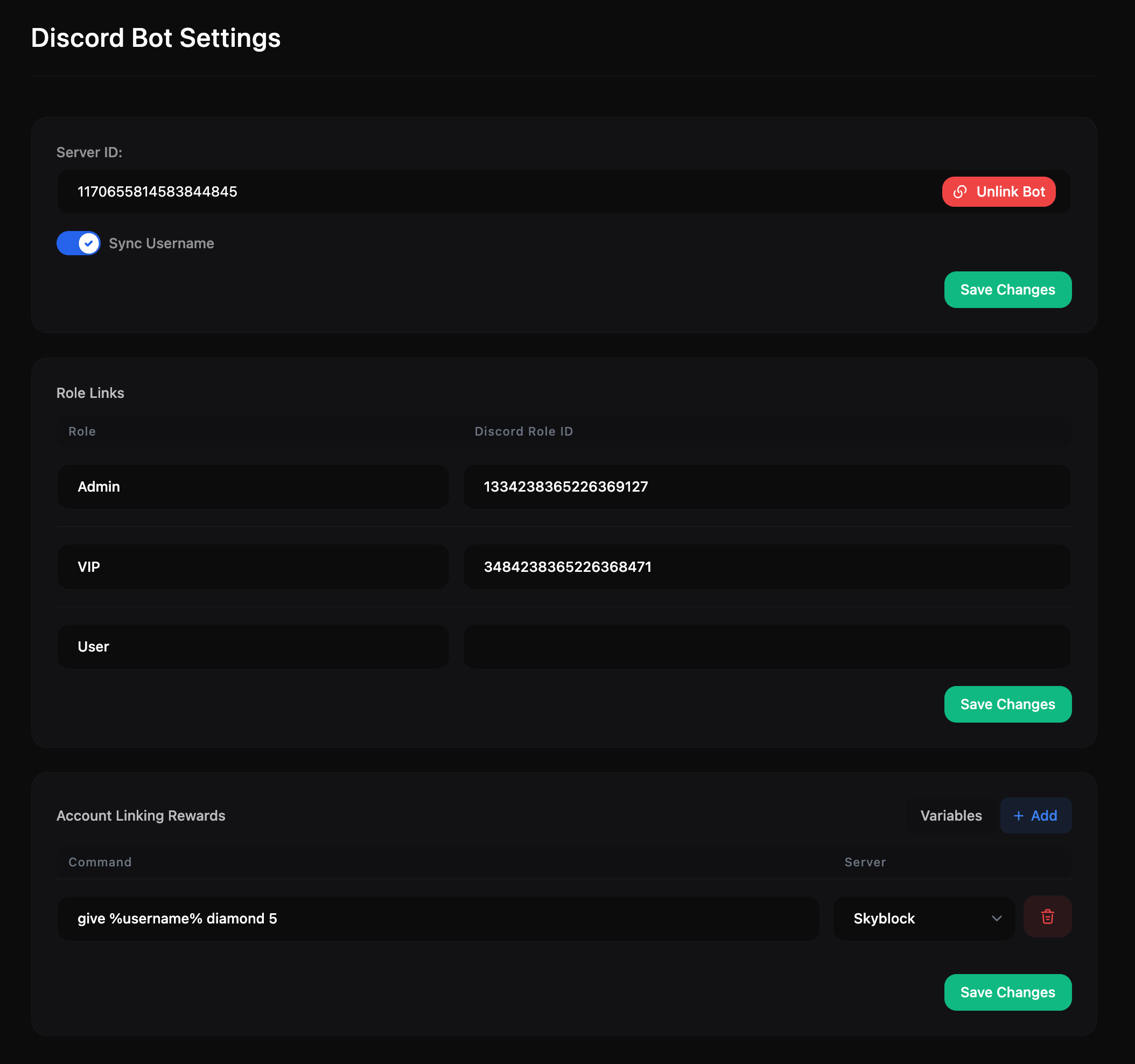Disable the Sync Username toggle
1135x1064 pixels.
tap(78, 243)
